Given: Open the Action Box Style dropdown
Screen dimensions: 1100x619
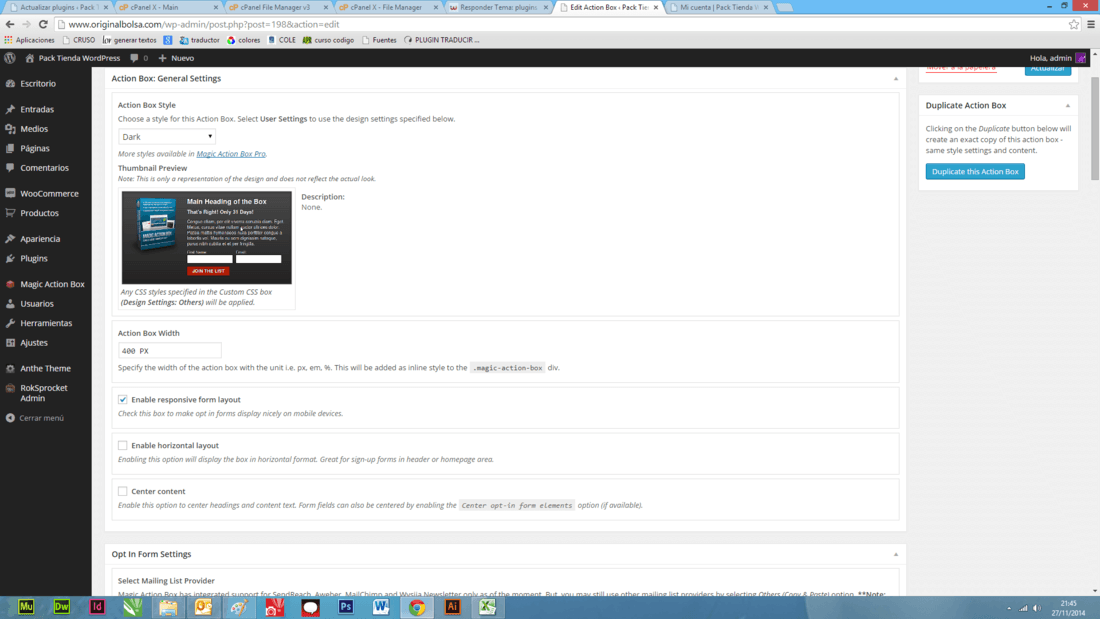Looking at the screenshot, I should click(x=167, y=137).
